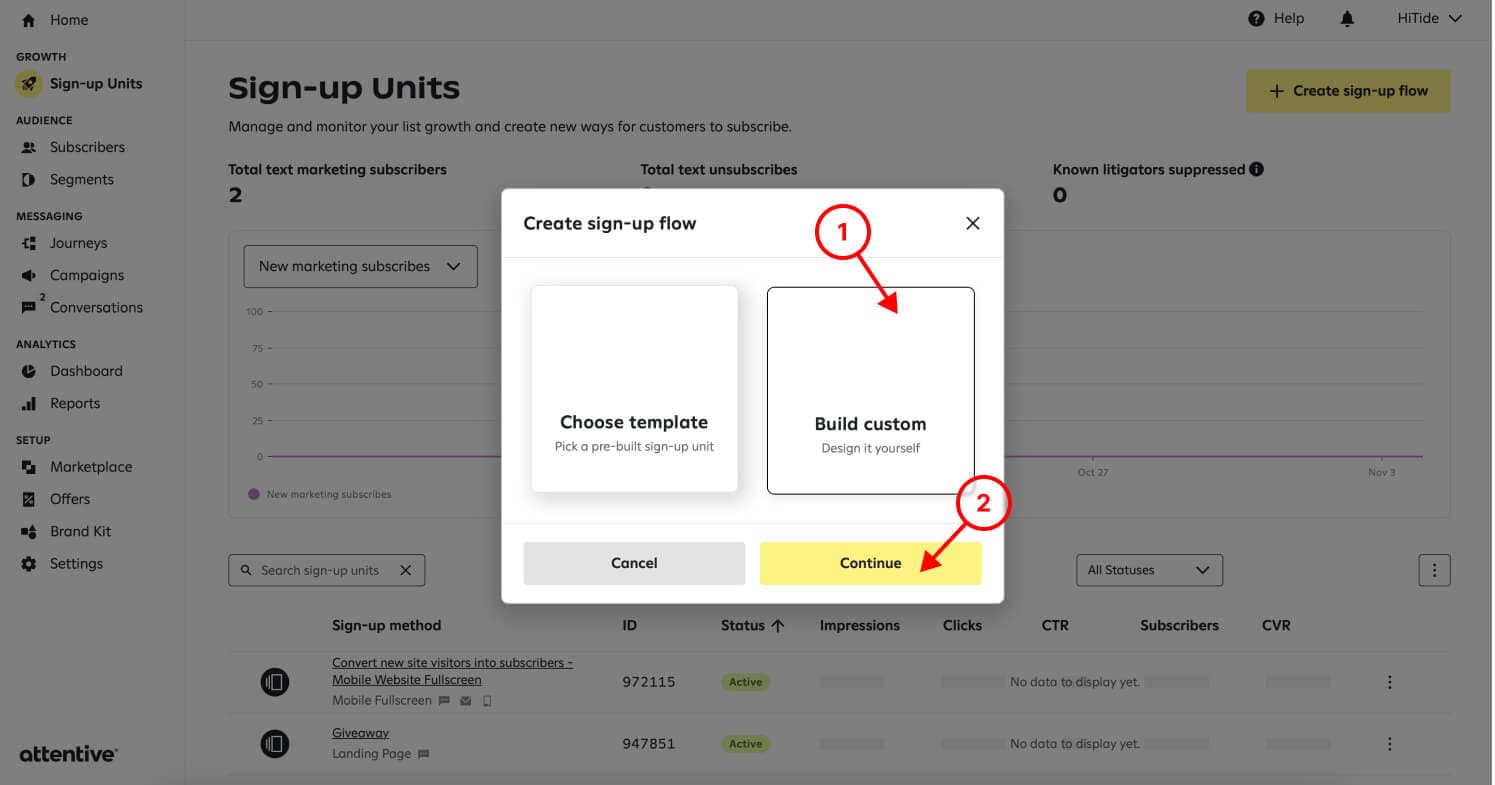The height and width of the screenshot is (785, 1495).
Task: Open the three-dot menu for Giveaway row
Action: point(1389,744)
